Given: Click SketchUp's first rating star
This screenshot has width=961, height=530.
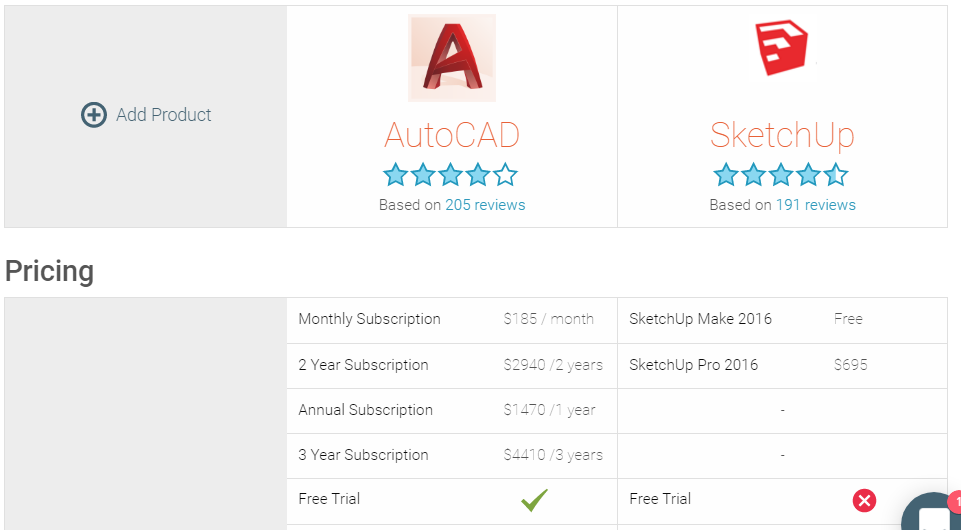Looking at the screenshot, I should 726,175.
